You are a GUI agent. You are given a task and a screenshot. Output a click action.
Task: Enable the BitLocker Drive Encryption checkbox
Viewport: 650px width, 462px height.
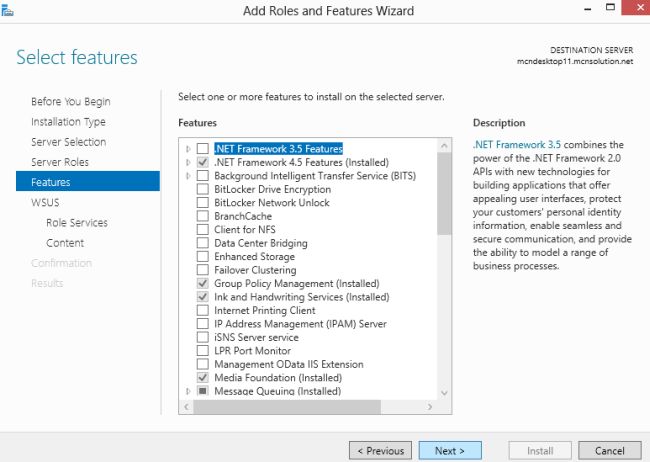point(203,189)
